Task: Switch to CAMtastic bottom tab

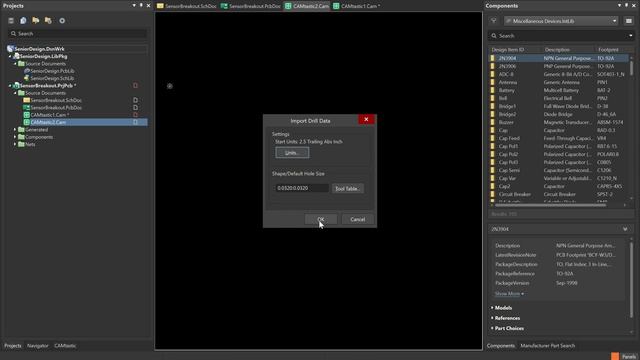Action: click(65, 346)
